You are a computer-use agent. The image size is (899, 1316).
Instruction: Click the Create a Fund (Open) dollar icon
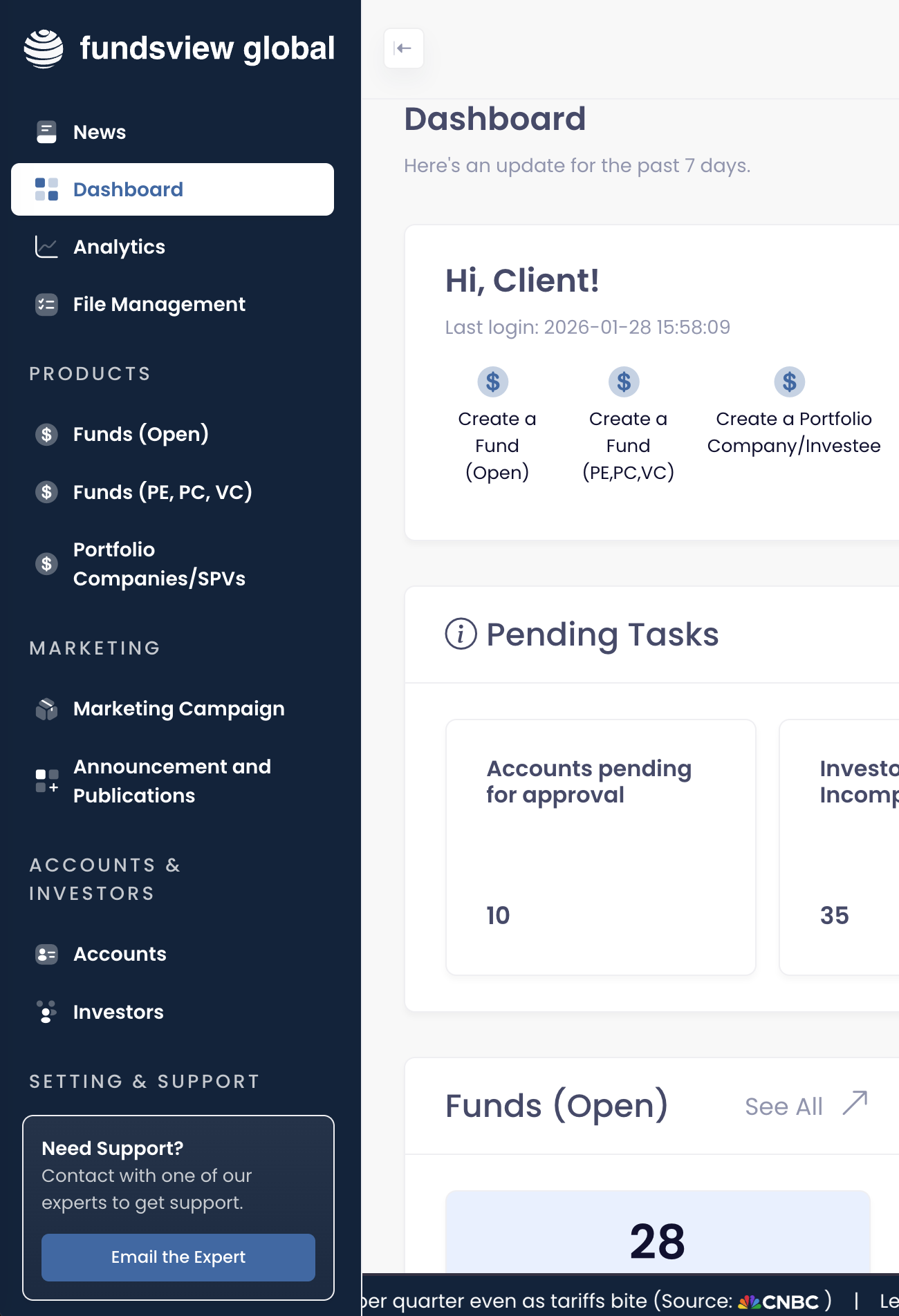click(492, 382)
